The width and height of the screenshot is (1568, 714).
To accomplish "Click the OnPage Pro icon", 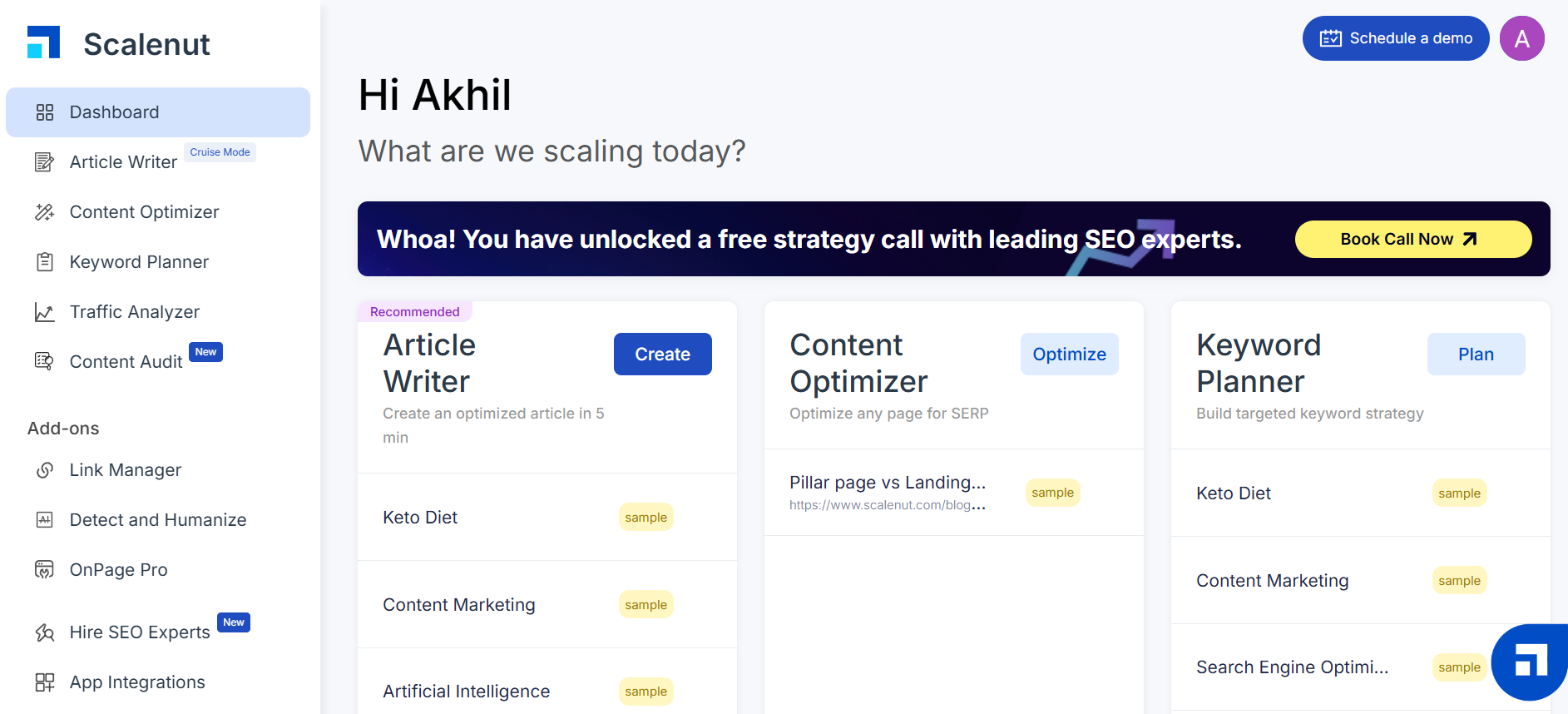I will [45, 570].
